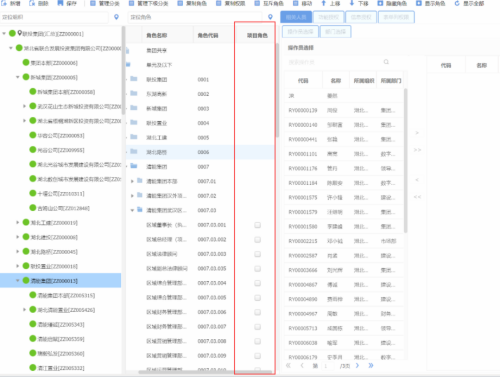Collapse the ZZ000005 tree node

click(18, 77)
